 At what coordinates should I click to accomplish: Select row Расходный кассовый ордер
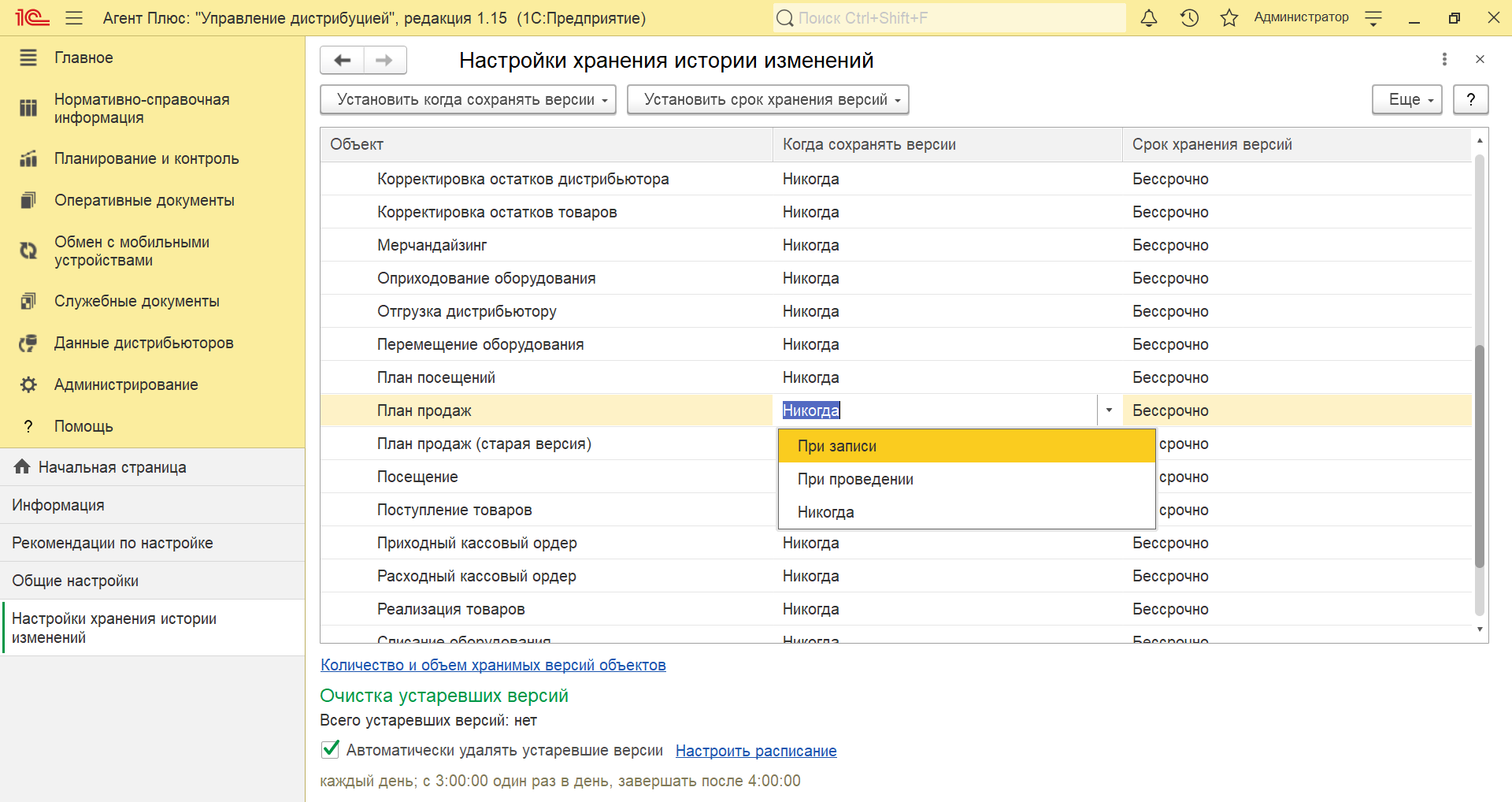click(896, 576)
